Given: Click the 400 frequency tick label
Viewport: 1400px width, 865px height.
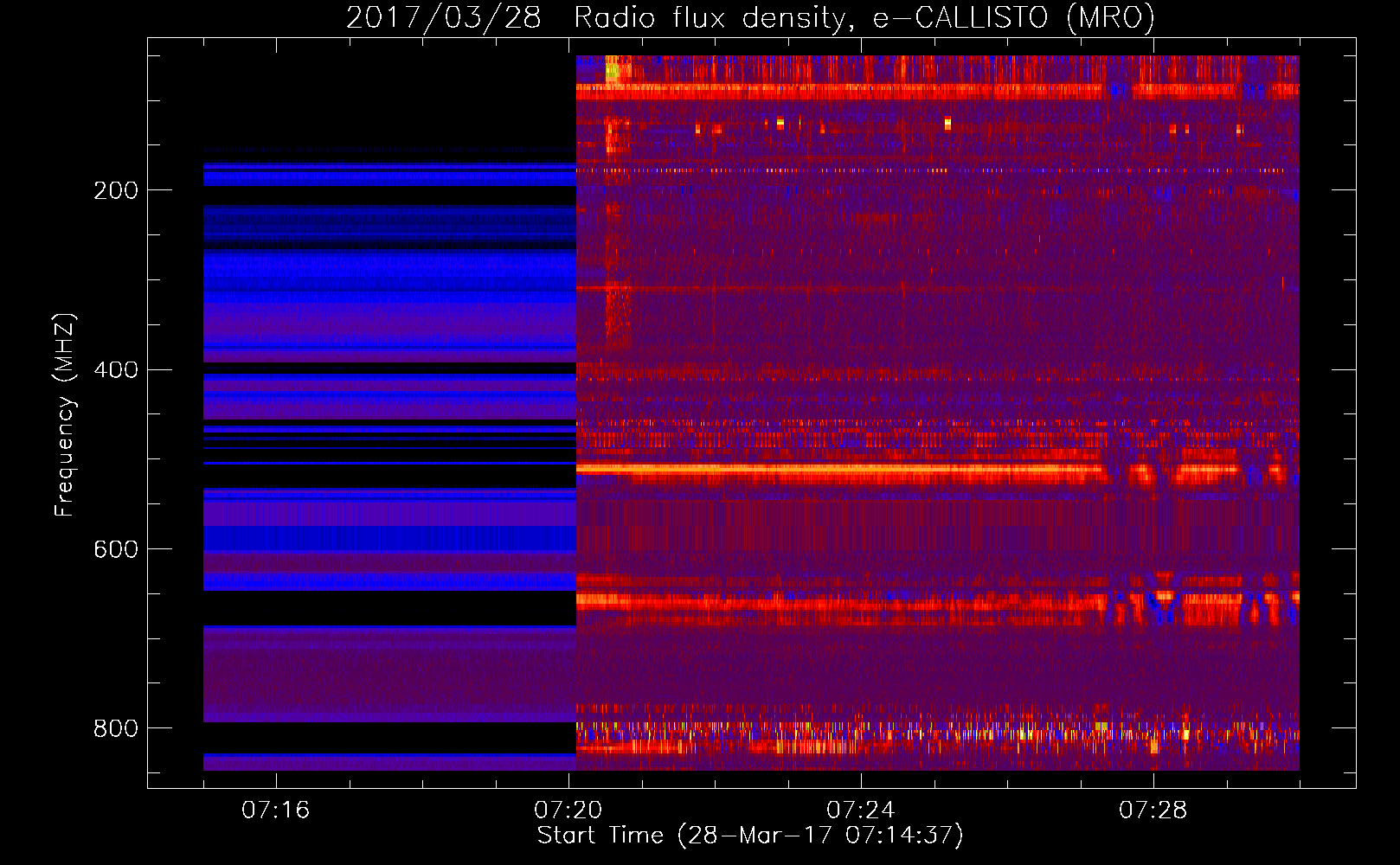Looking at the screenshot, I should pos(116,370).
